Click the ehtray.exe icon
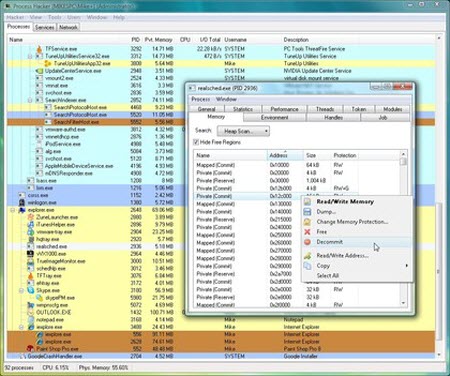 [31, 283]
